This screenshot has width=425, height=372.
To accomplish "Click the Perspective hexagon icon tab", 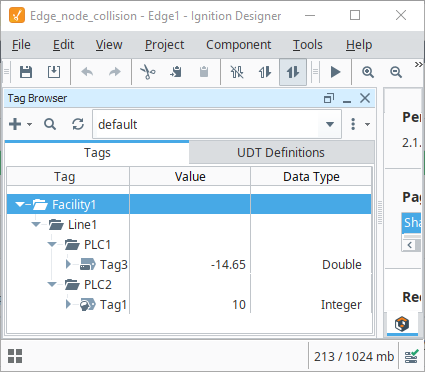I will (402, 324).
